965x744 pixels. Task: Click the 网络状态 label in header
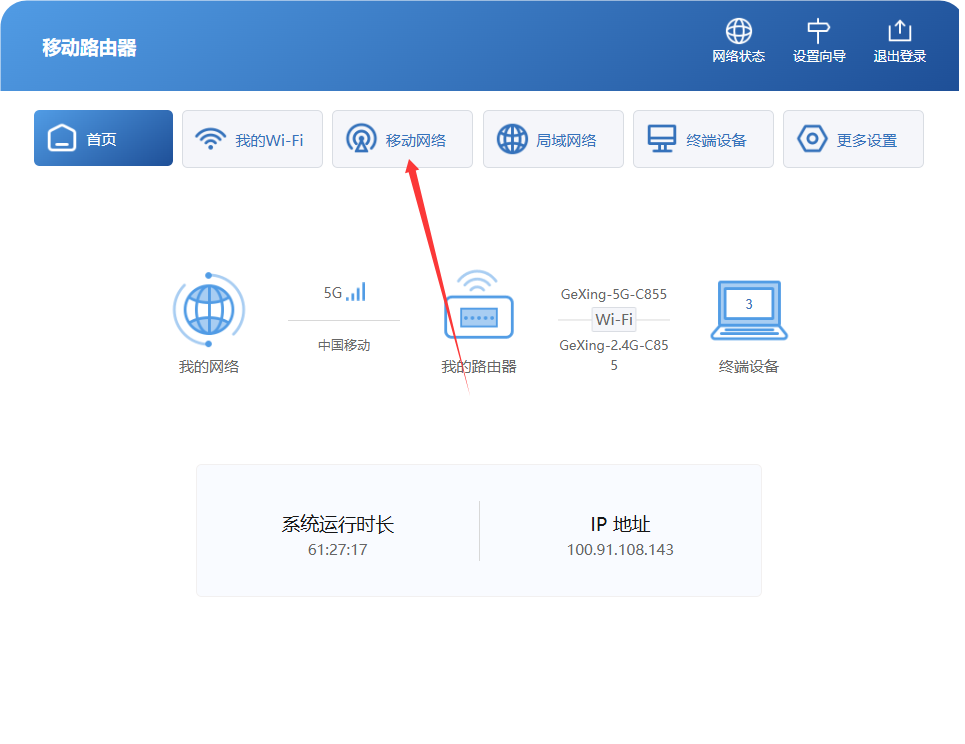tap(739, 57)
